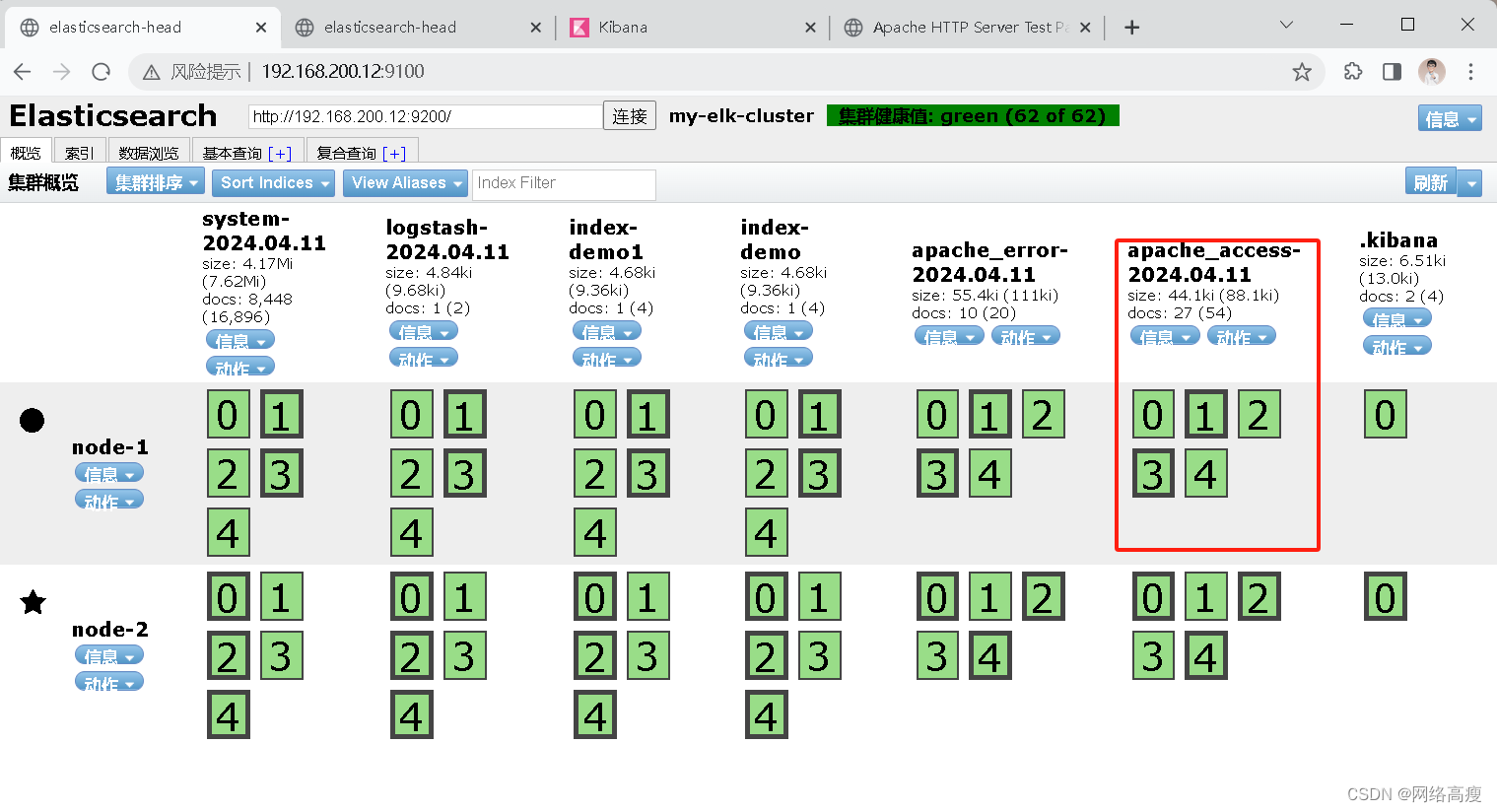Select node-2 shard 4 of system-2024.04.11

[x=228, y=714]
